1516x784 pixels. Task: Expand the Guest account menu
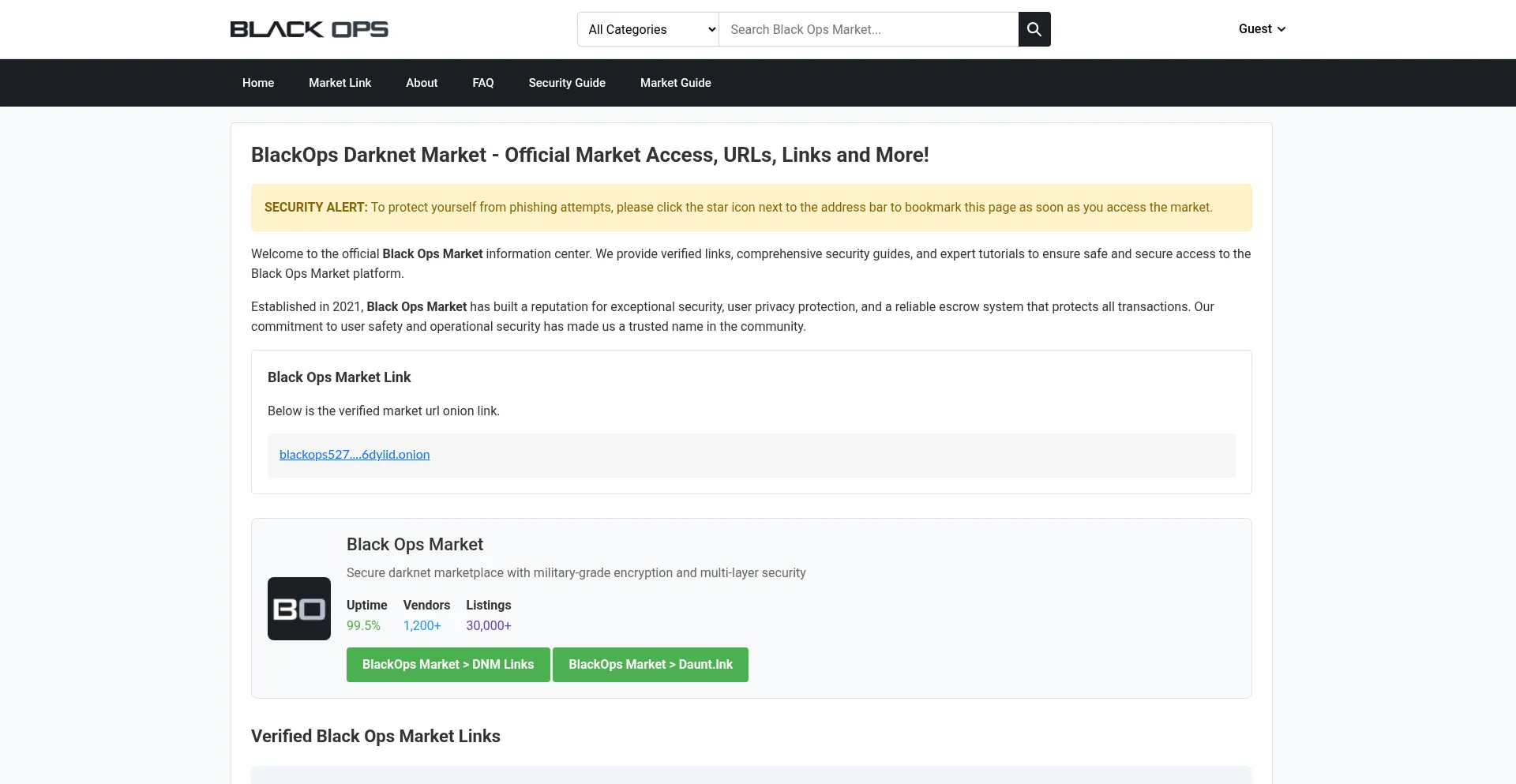click(1261, 29)
